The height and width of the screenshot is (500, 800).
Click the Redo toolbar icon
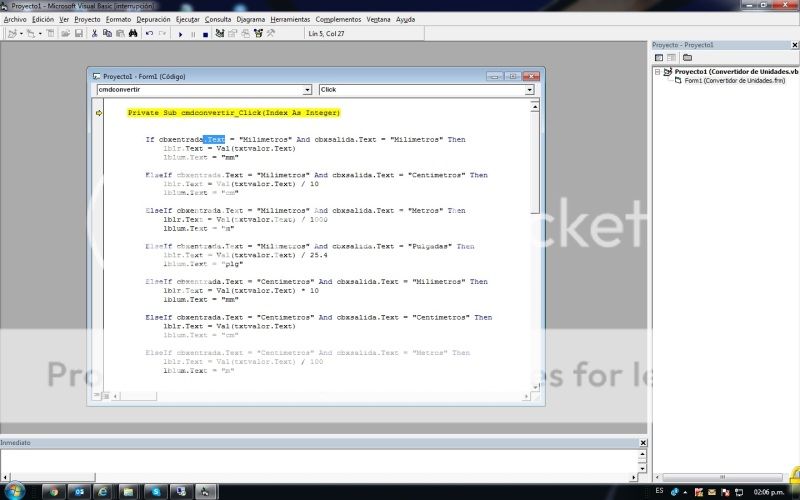click(162, 34)
